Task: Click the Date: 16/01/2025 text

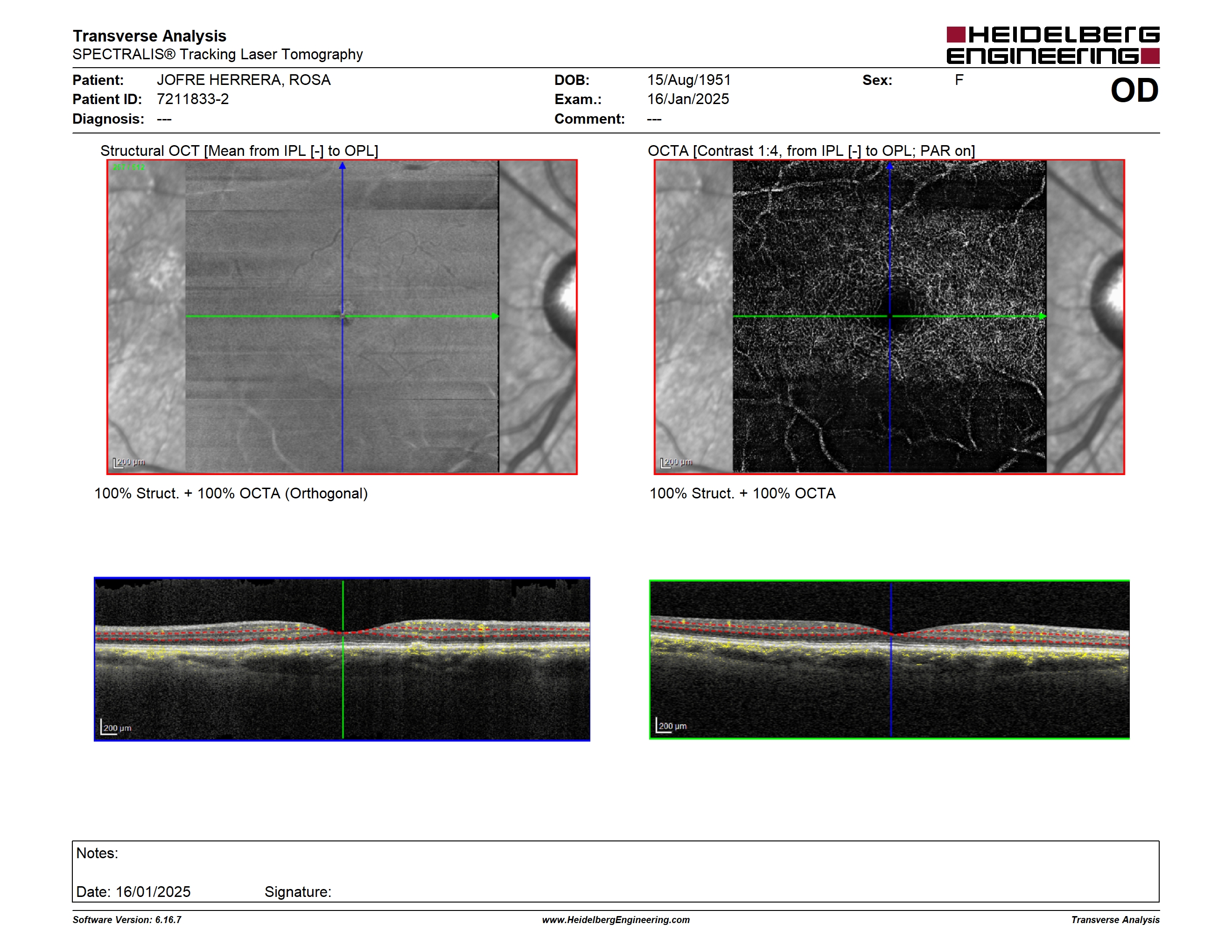Action: point(133,892)
